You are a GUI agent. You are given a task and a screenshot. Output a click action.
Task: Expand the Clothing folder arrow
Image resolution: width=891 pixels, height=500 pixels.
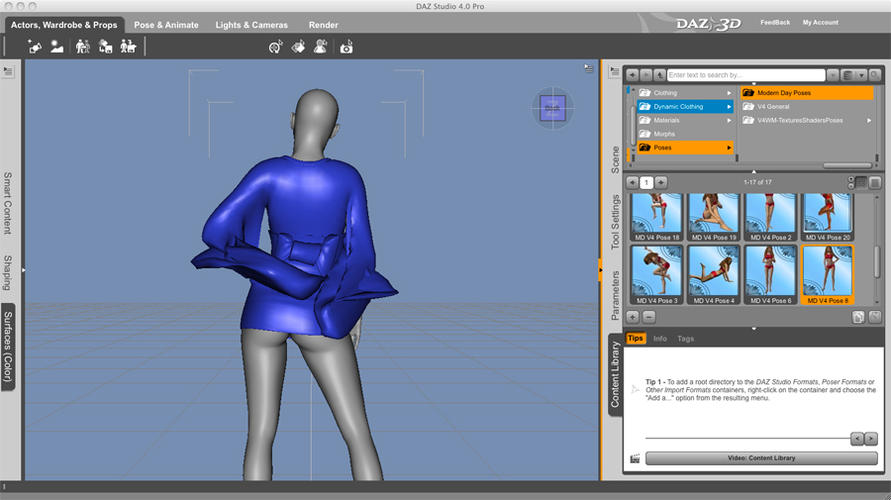[x=729, y=93]
